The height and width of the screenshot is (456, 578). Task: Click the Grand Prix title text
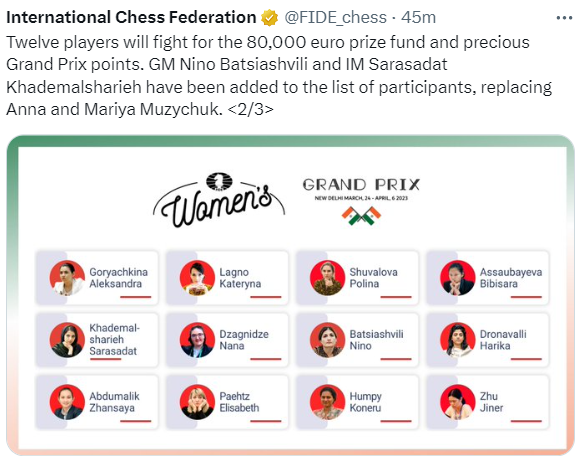tap(361, 184)
